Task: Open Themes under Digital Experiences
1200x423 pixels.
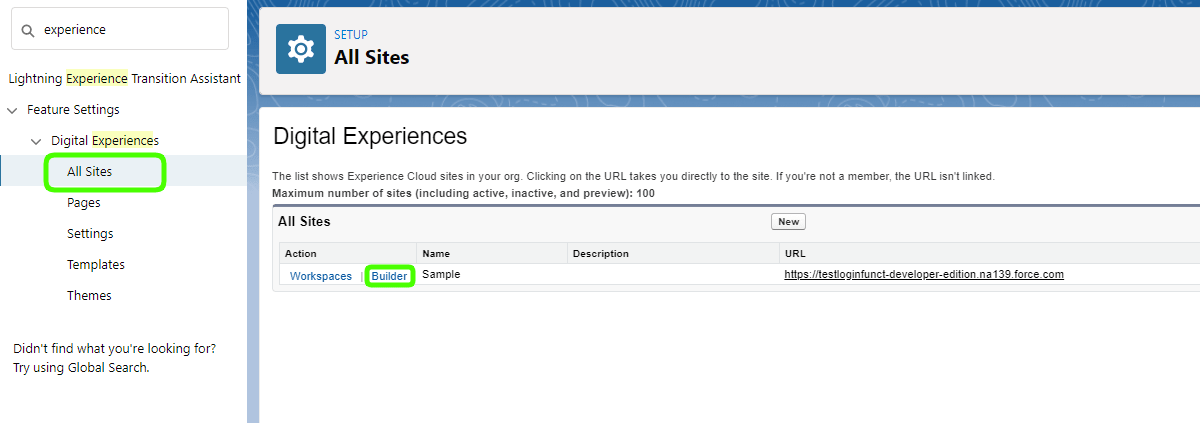Action: (x=89, y=296)
